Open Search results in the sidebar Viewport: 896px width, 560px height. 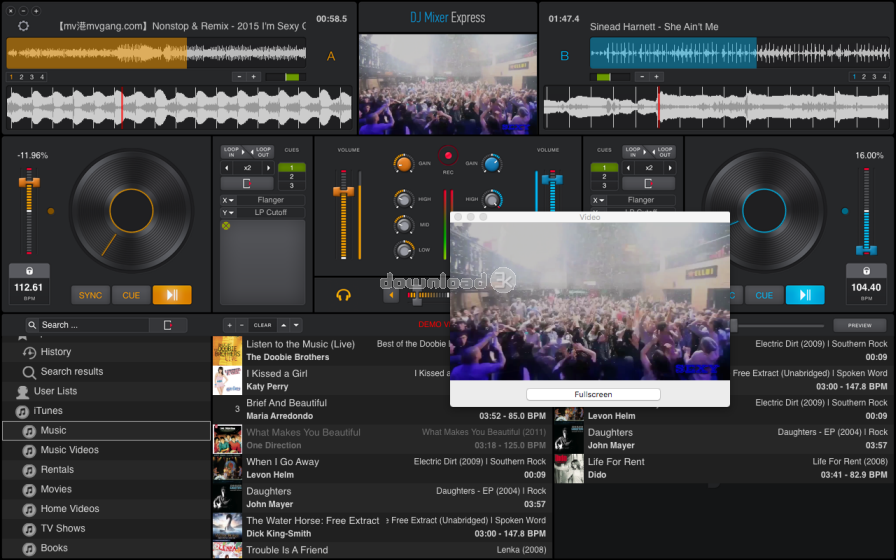[x=71, y=371]
